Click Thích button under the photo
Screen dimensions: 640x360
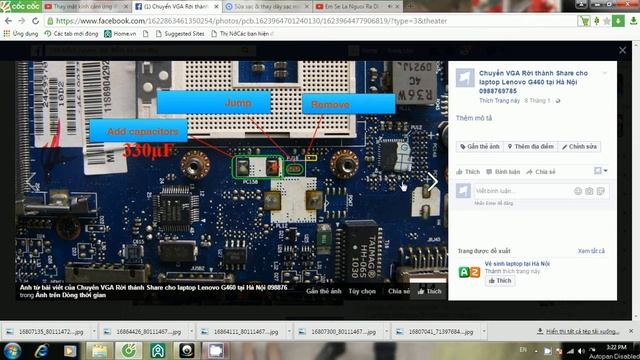(429, 291)
